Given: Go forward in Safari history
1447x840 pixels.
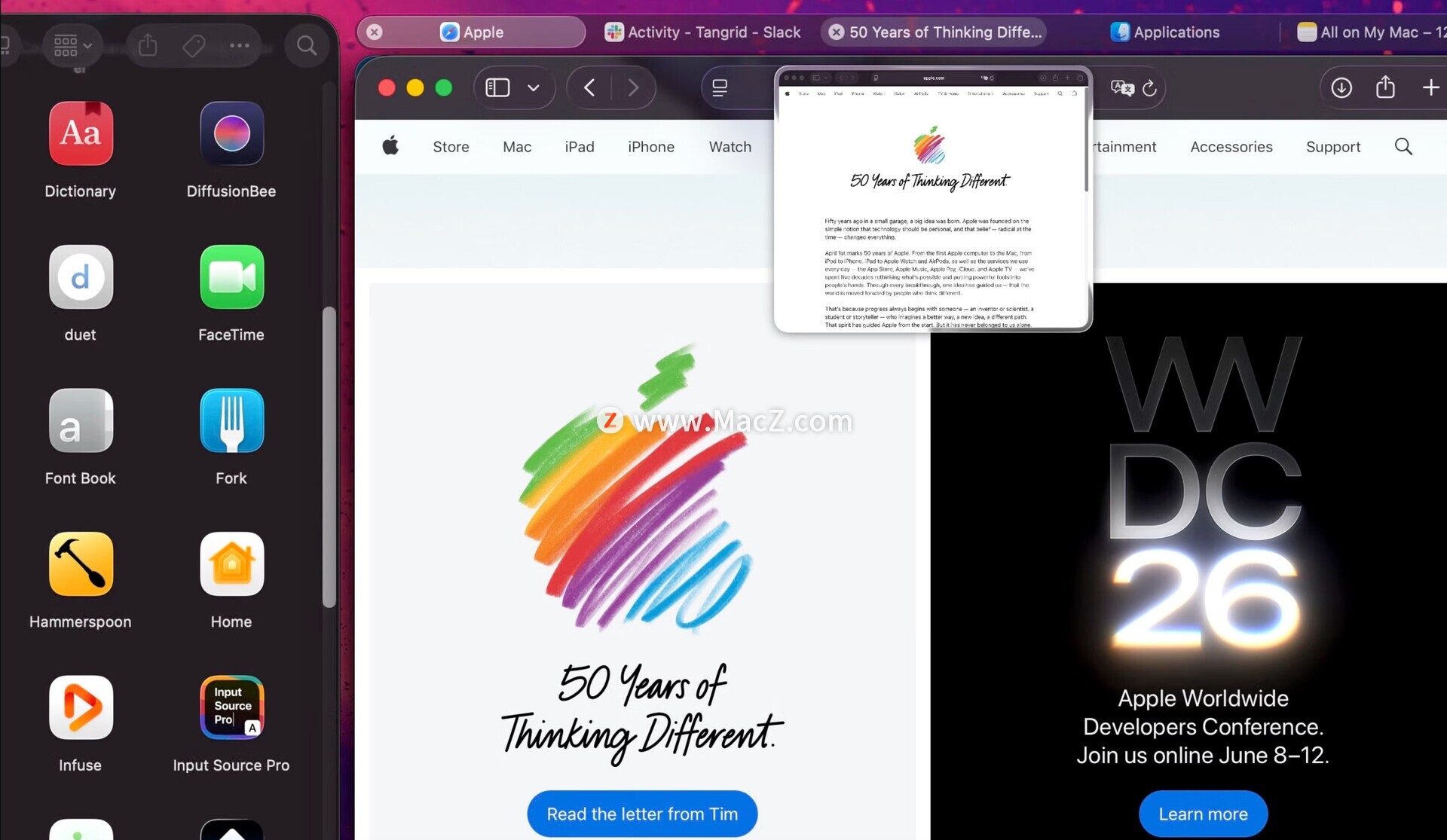Looking at the screenshot, I should [x=633, y=88].
